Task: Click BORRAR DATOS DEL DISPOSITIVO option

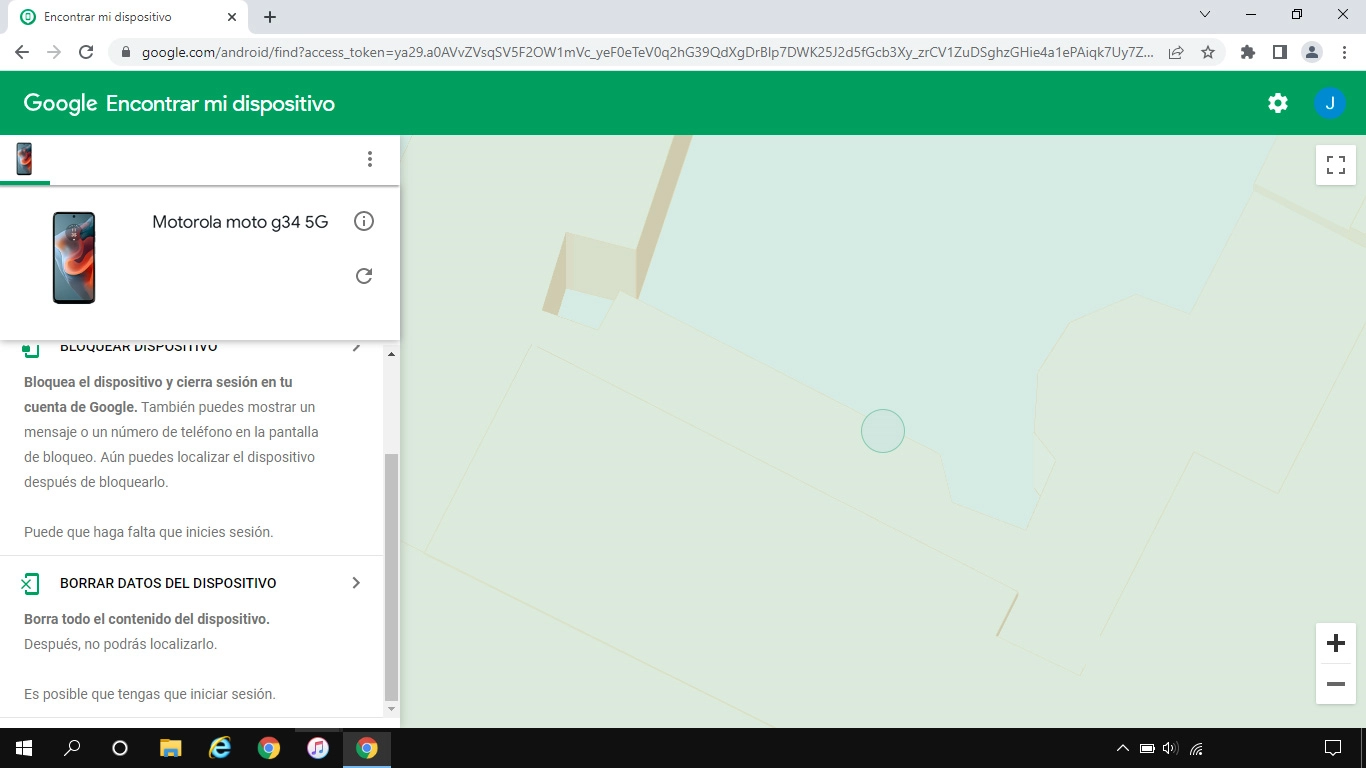Action: click(168, 583)
